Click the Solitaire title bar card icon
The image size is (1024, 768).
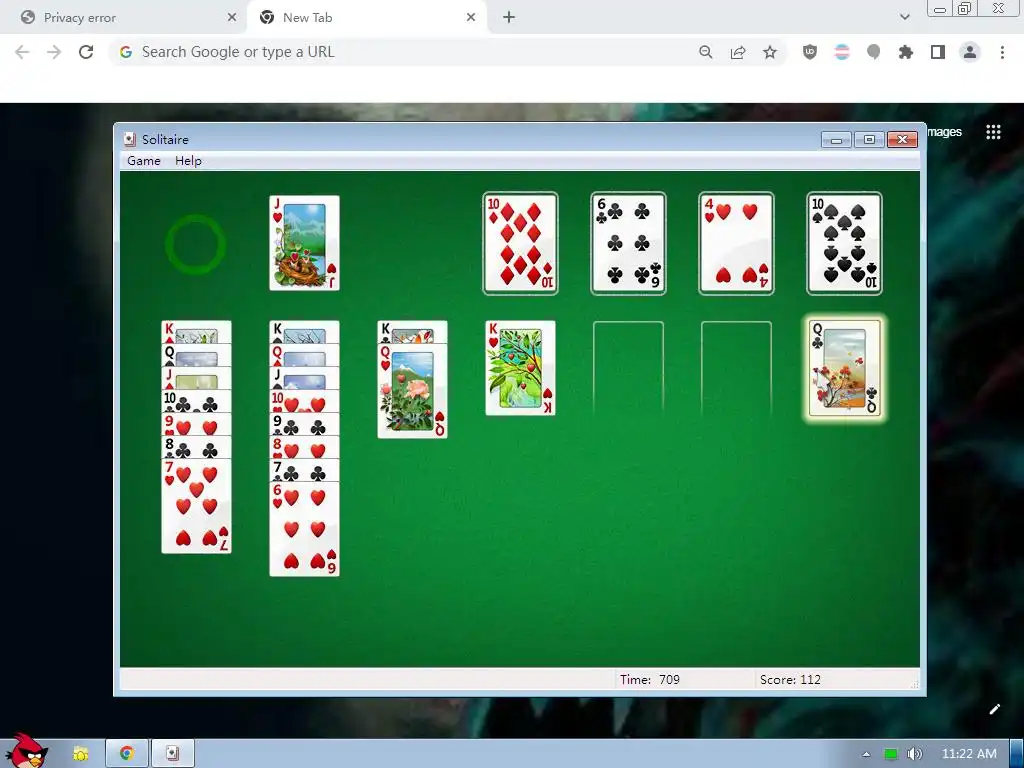pyautogui.click(x=130, y=139)
